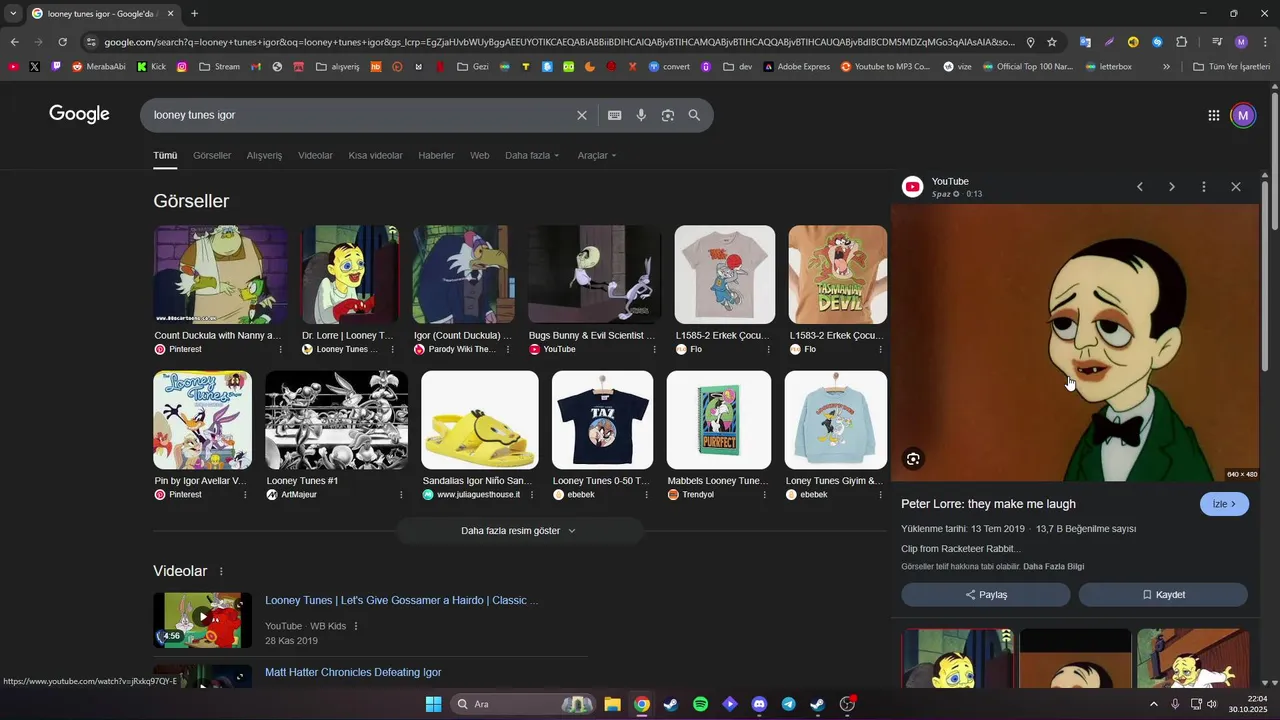Open Chrome extensions puzzle icon
This screenshot has height=720, width=1280.
coord(1182,42)
